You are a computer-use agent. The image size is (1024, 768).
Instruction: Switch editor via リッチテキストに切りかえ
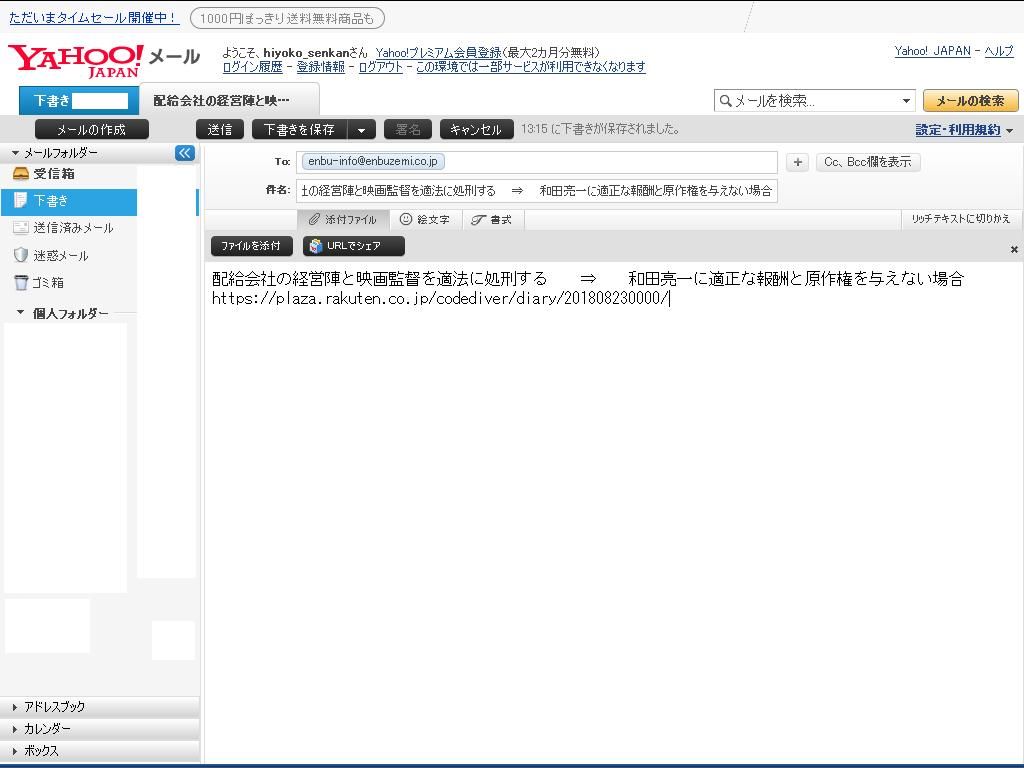(x=960, y=219)
